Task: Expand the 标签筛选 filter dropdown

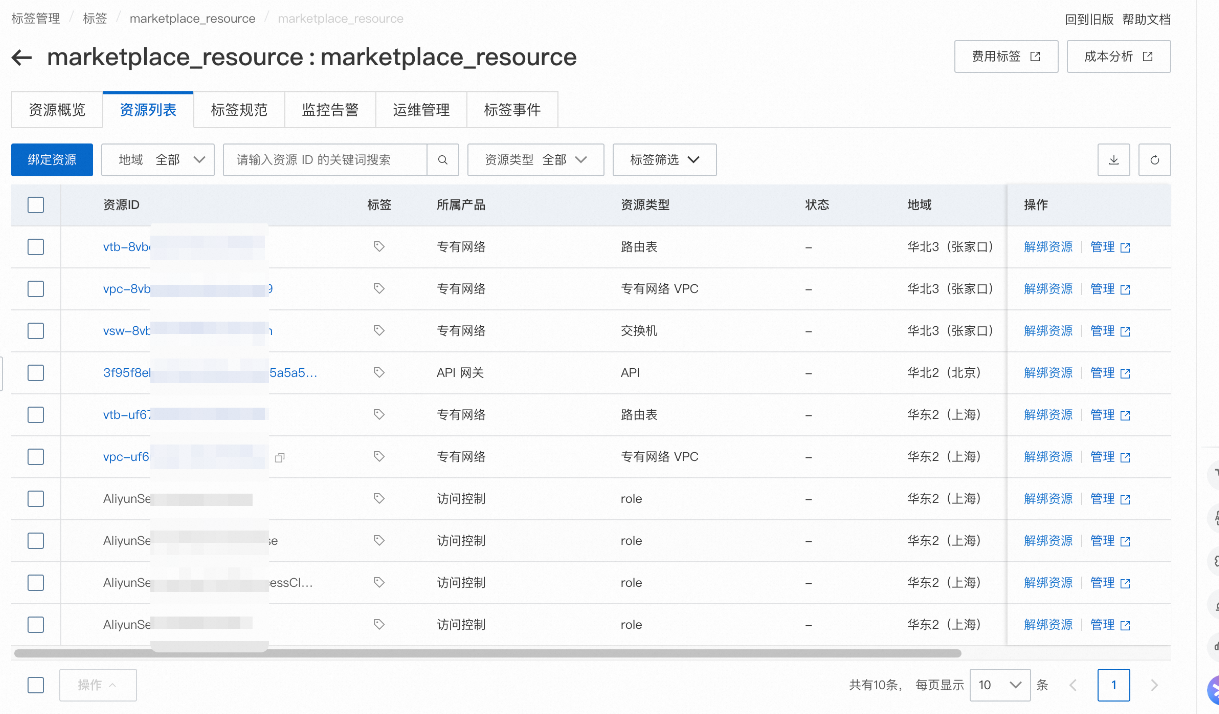Action: point(665,160)
